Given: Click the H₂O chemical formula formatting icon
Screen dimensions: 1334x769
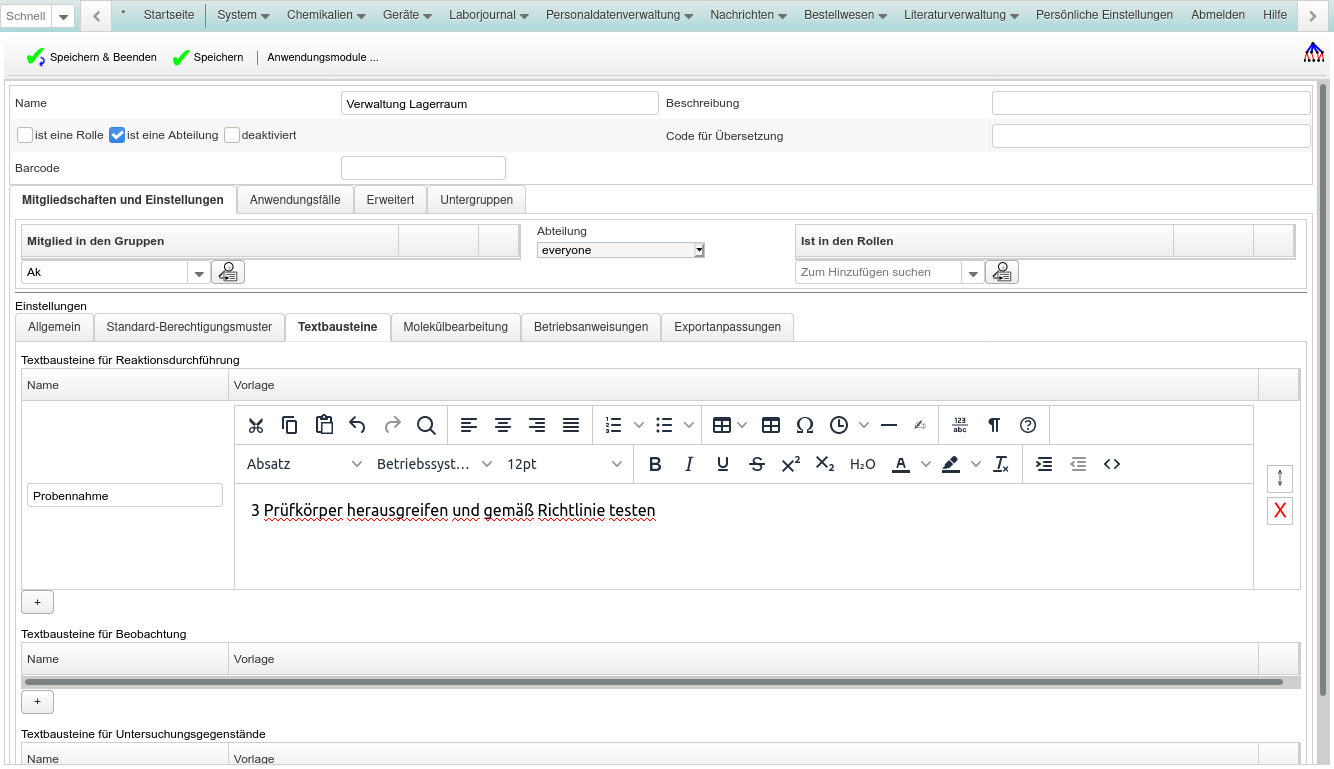Looking at the screenshot, I should (x=862, y=464).
